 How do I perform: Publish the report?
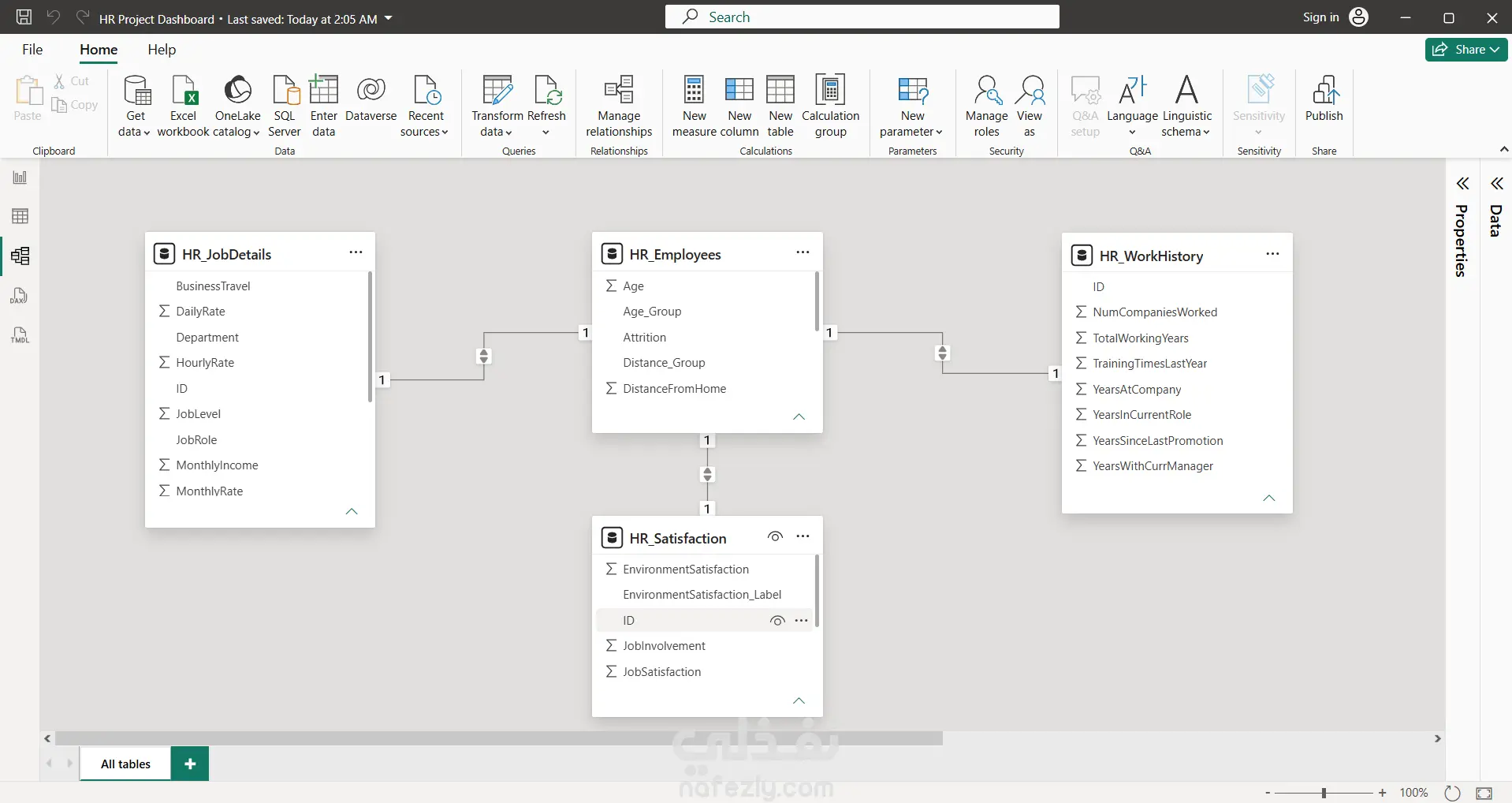1324,99
